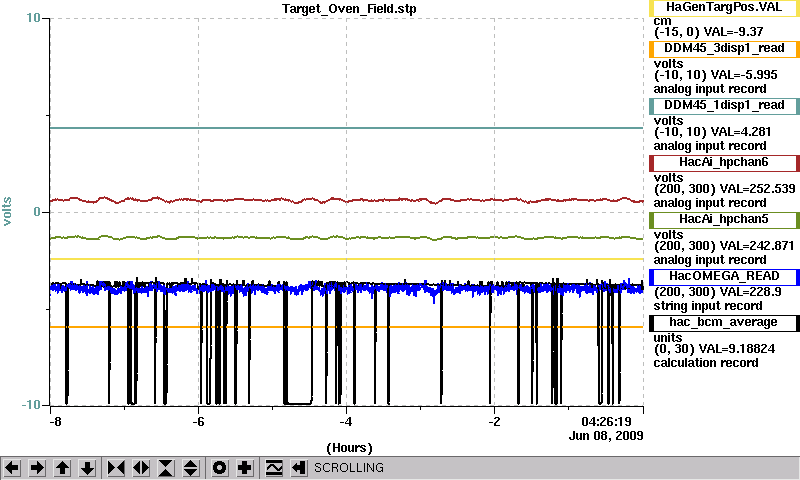Click the left arrow pan button

(x=12, y=468)
